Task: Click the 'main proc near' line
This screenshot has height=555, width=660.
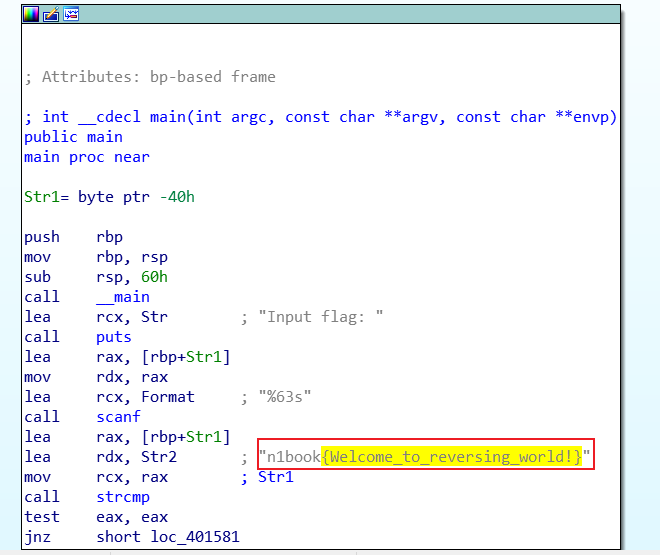Action: (x=86, y=157)
